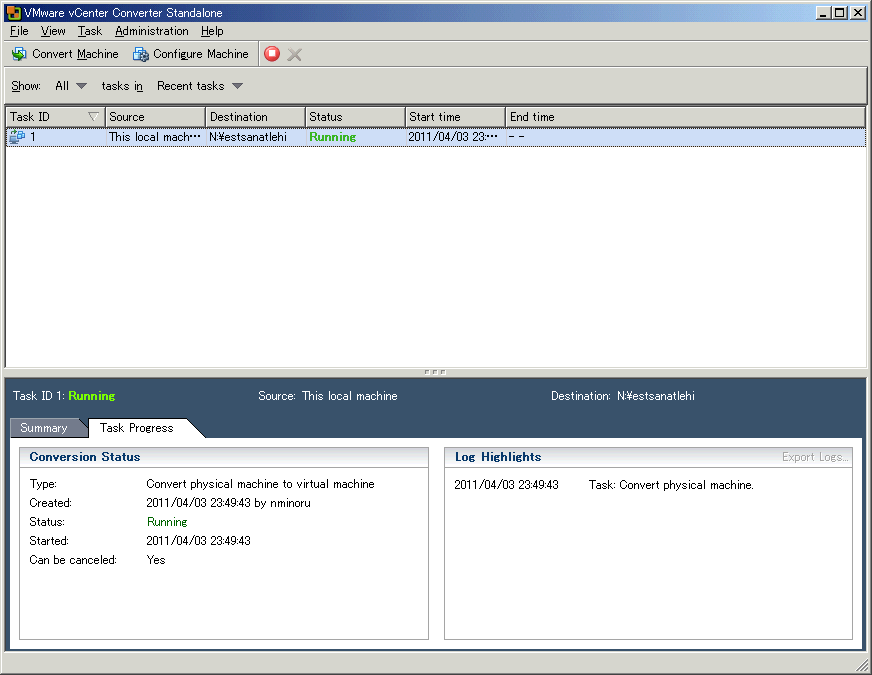872x675 pixels.
Task: Click 'Destination: N:¥estsanatlehi' header text
Action: [x=623, y=396]
